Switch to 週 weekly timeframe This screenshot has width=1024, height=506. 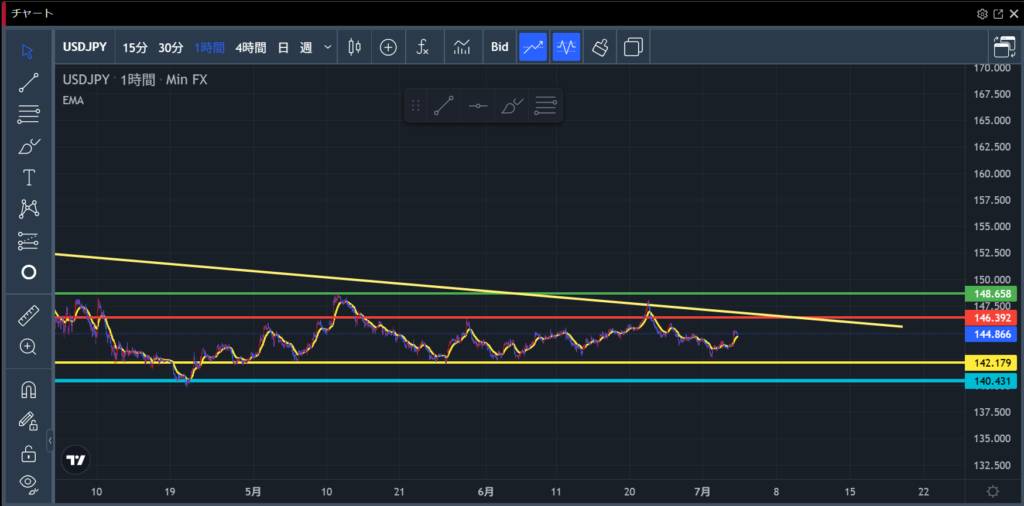[306, 48]
